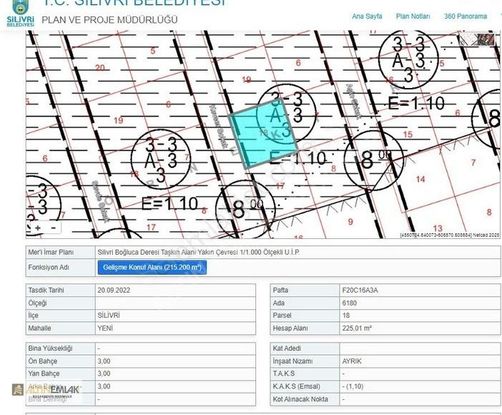Click the E=1.10 label beside the cyan parcel
Viewport: 502px width, 415px height.
click(297, 158)
